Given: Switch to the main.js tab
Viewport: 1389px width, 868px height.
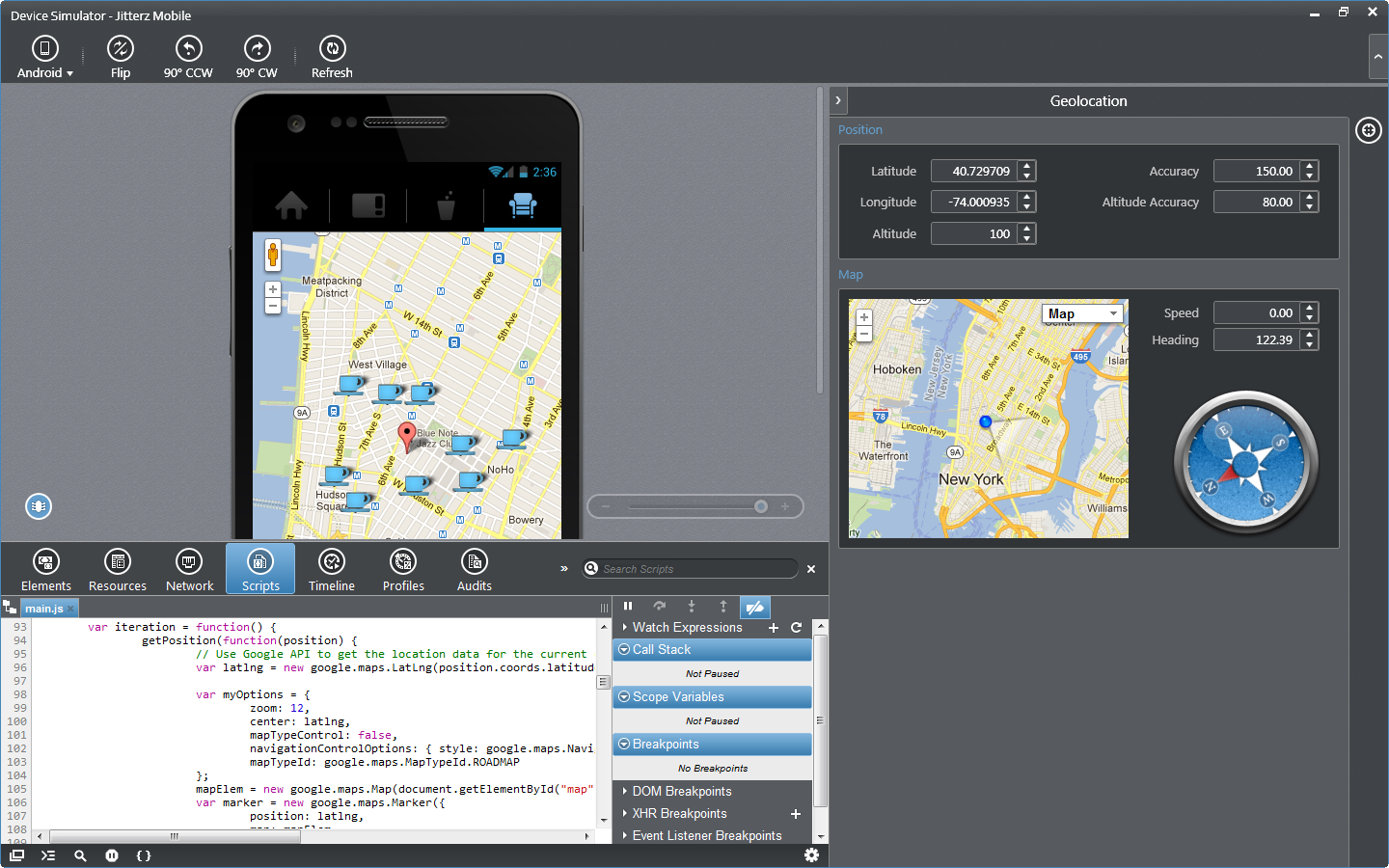Looking at the screenshot, I should 44,609.
